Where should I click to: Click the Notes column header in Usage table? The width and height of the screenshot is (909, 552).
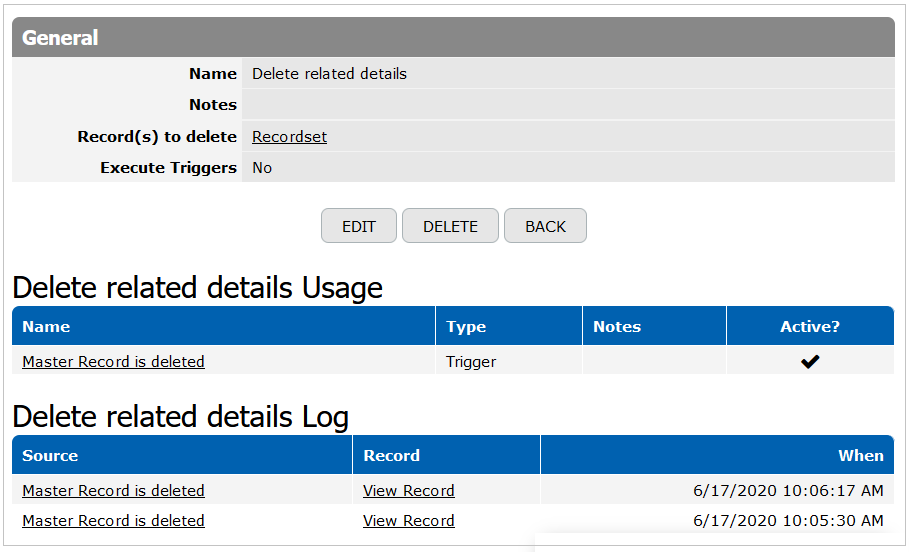655,326
